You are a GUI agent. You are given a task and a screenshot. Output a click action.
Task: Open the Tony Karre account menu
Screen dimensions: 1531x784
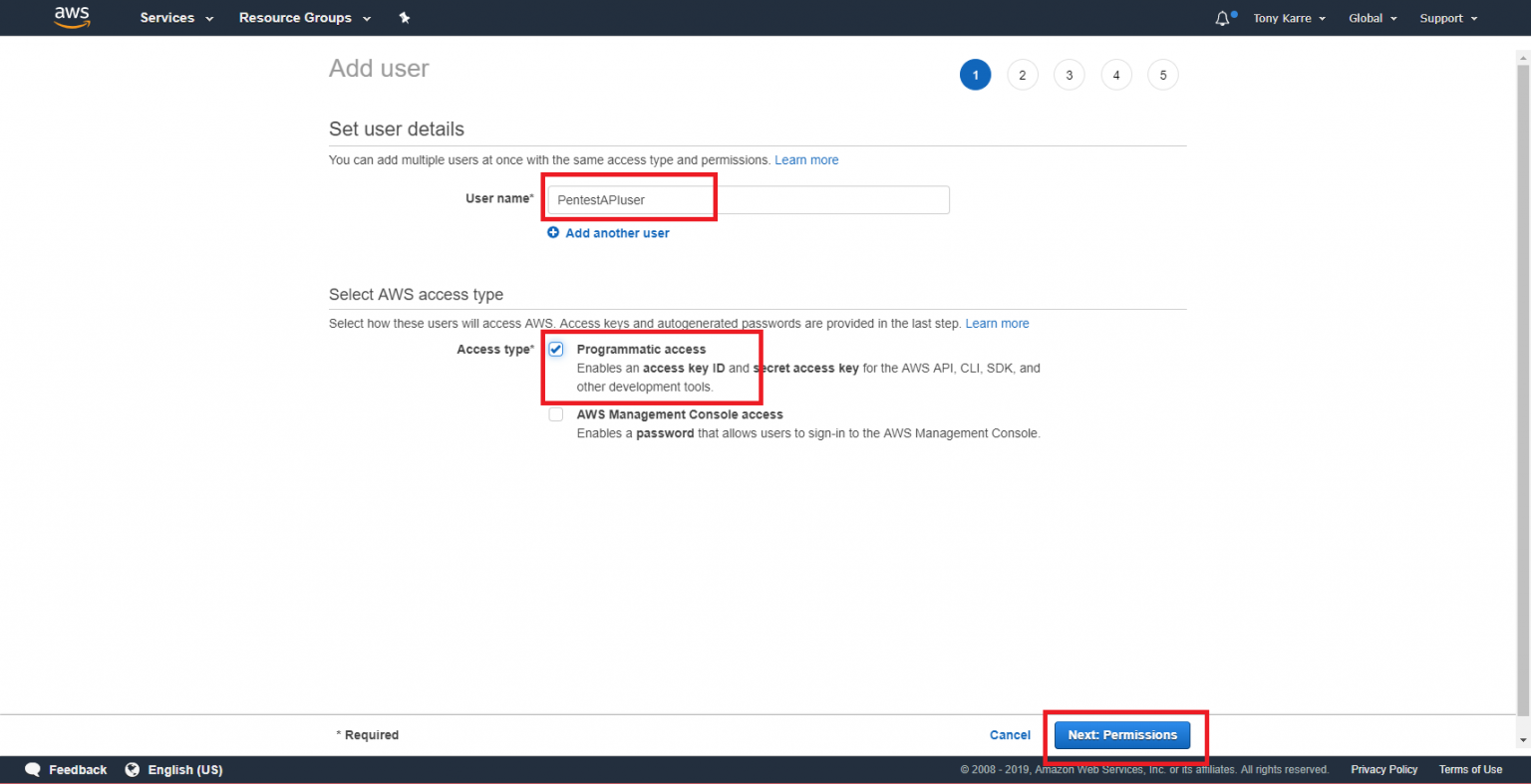coord(1289,18)
